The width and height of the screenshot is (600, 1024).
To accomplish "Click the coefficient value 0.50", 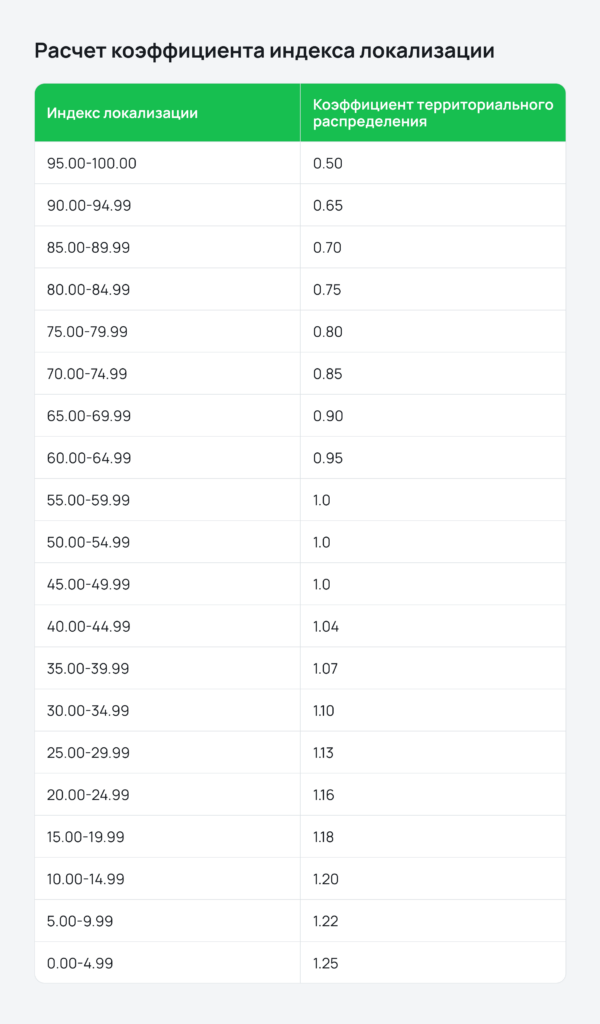I will [328, 163].
